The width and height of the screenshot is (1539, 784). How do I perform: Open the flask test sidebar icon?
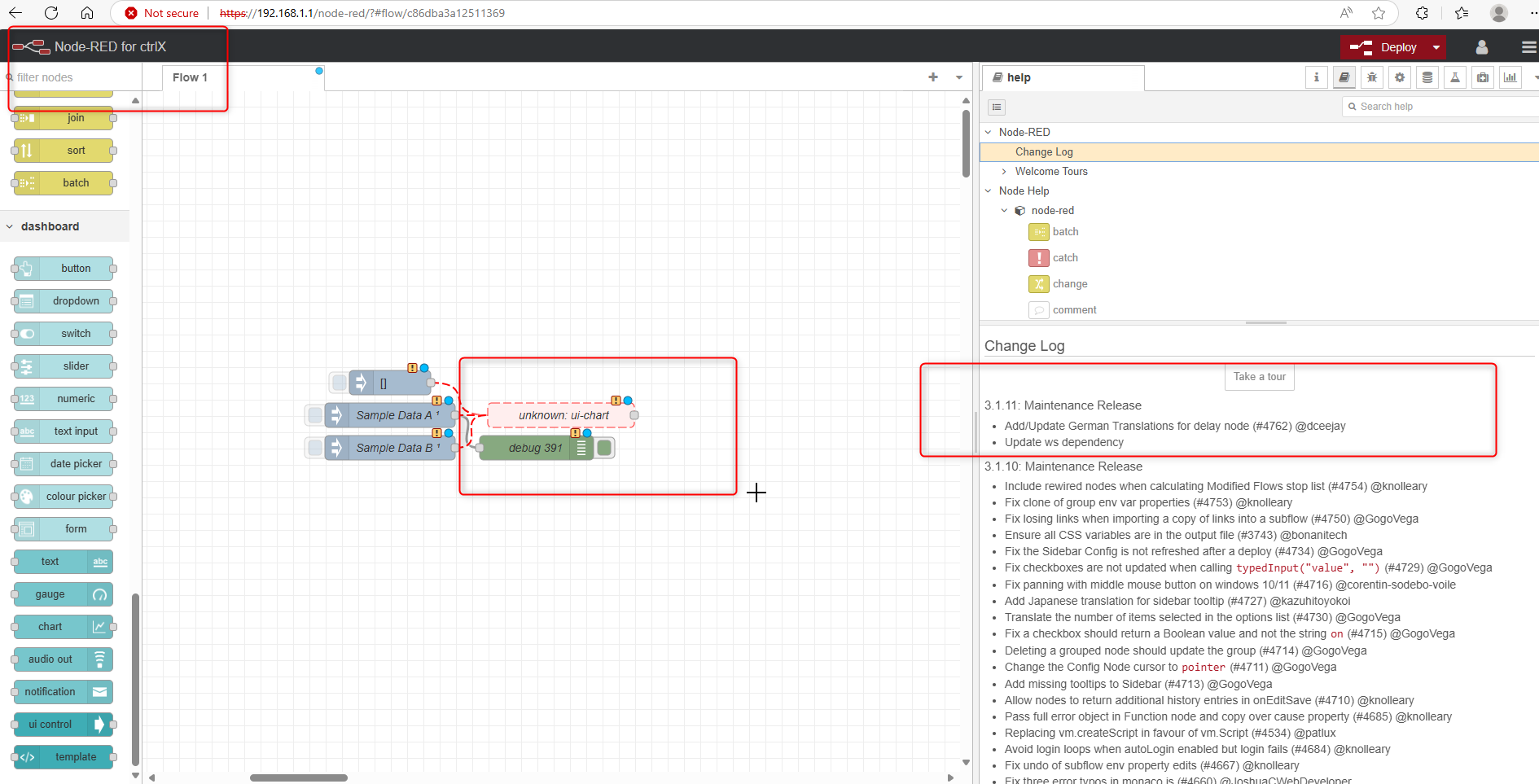[x=1454, y=77]
